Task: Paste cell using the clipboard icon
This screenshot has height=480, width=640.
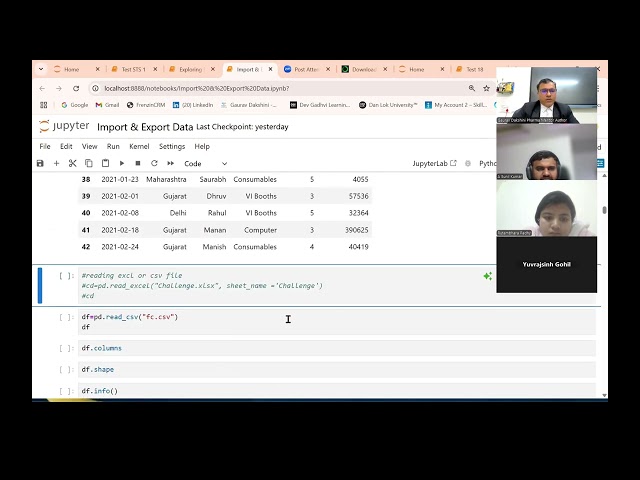Action: pos(105,163)
